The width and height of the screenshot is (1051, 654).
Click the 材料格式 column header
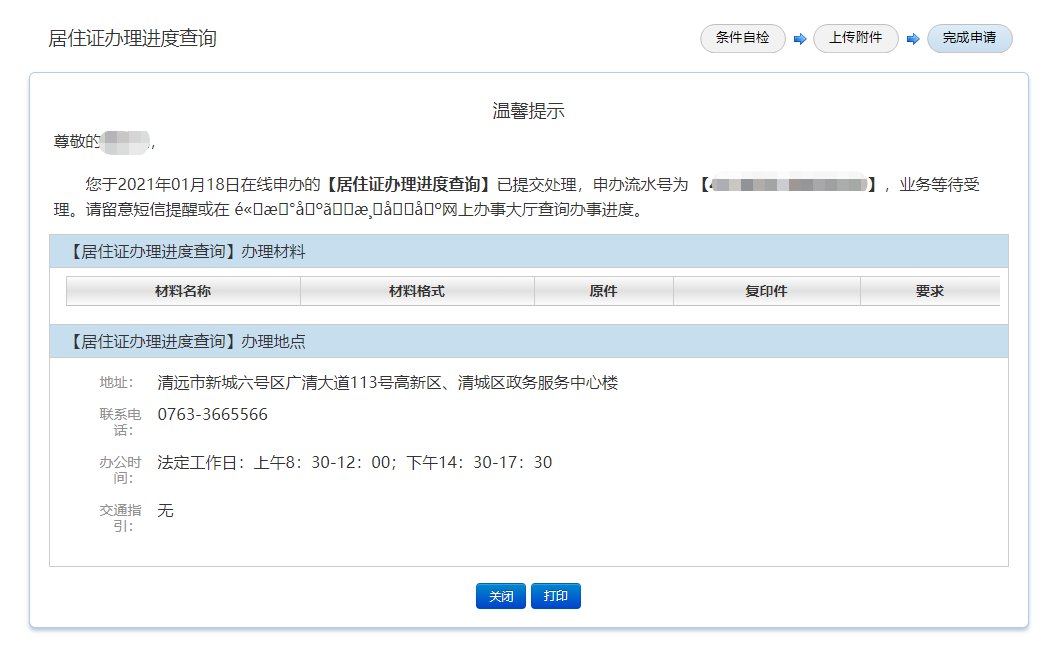pyautogui.click(x=417, y=291)
